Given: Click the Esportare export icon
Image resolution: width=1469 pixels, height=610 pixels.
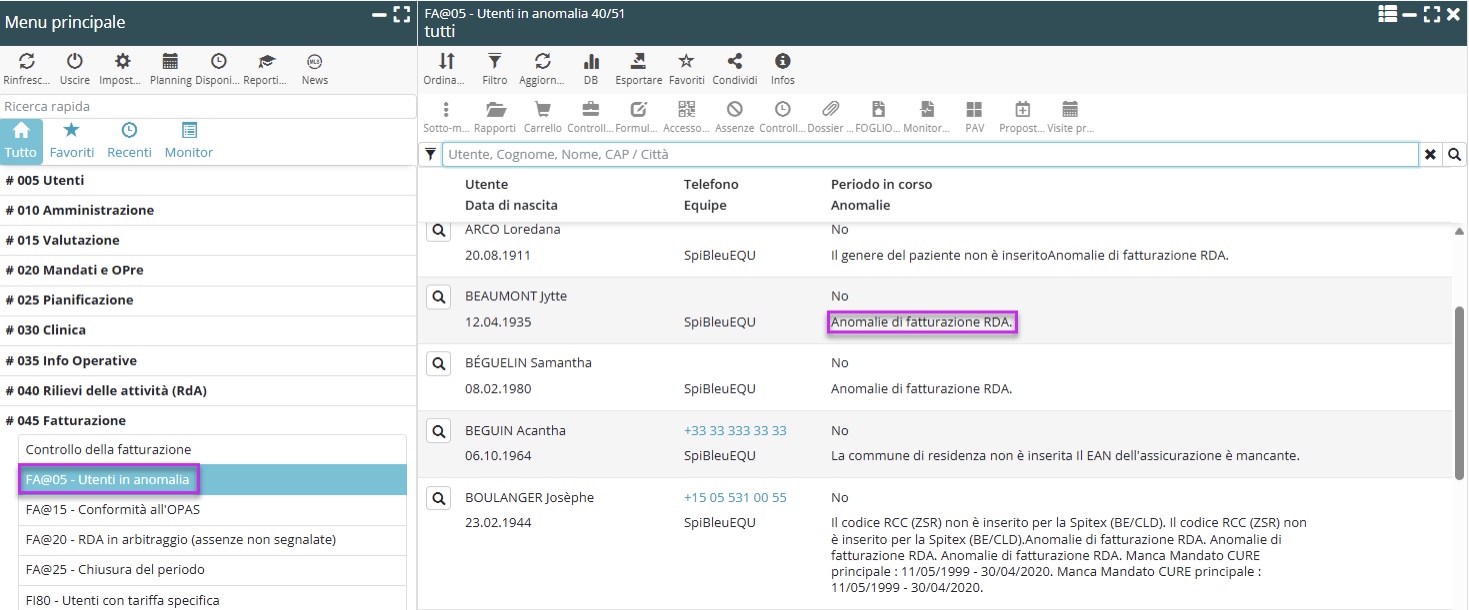Looking at the screenshot, I should pyautogui.click(x=638, y=62).
